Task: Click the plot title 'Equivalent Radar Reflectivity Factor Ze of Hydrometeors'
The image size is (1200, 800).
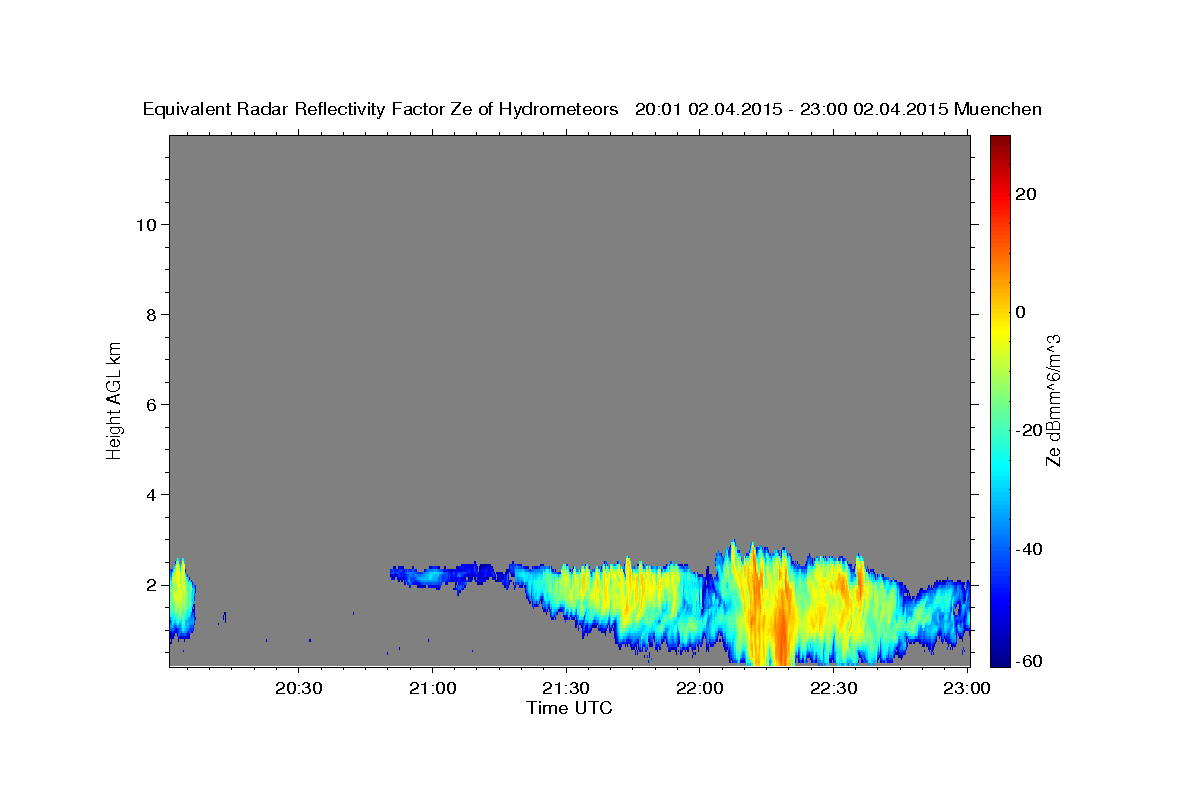Action: pos(381,110)
